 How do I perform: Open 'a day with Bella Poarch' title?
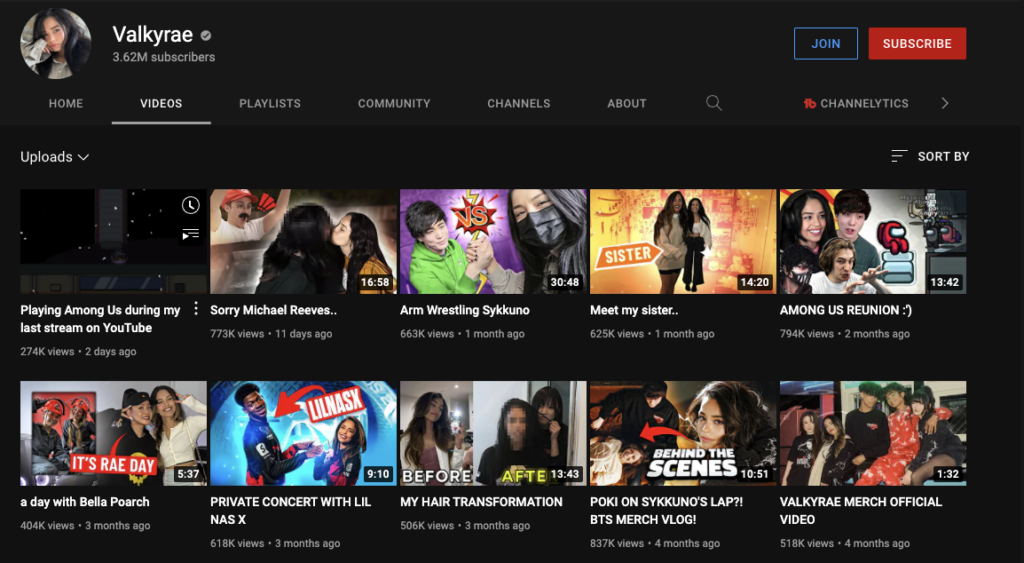pyautogui.click(x=85, y=502)
